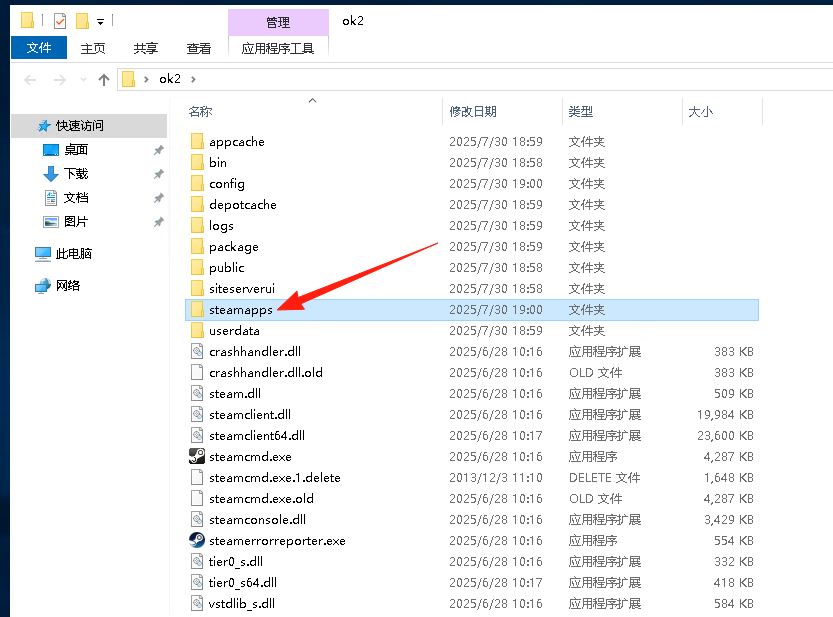Image resolution: width=833 pixels, height=617 pixels.
Task: Open the 文件 menu tab
Action: 39,48
